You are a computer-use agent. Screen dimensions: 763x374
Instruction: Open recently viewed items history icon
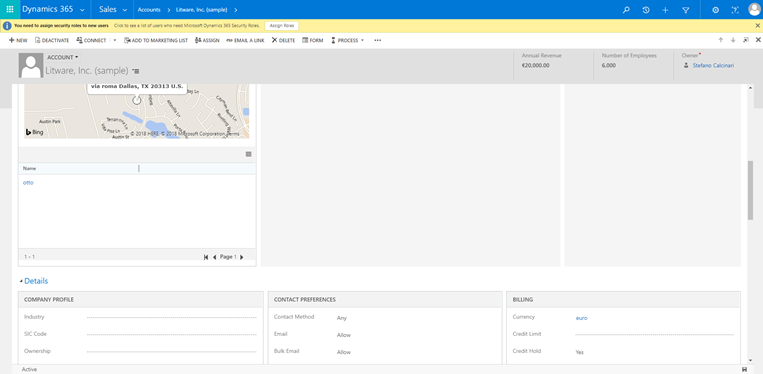point(646,10)
